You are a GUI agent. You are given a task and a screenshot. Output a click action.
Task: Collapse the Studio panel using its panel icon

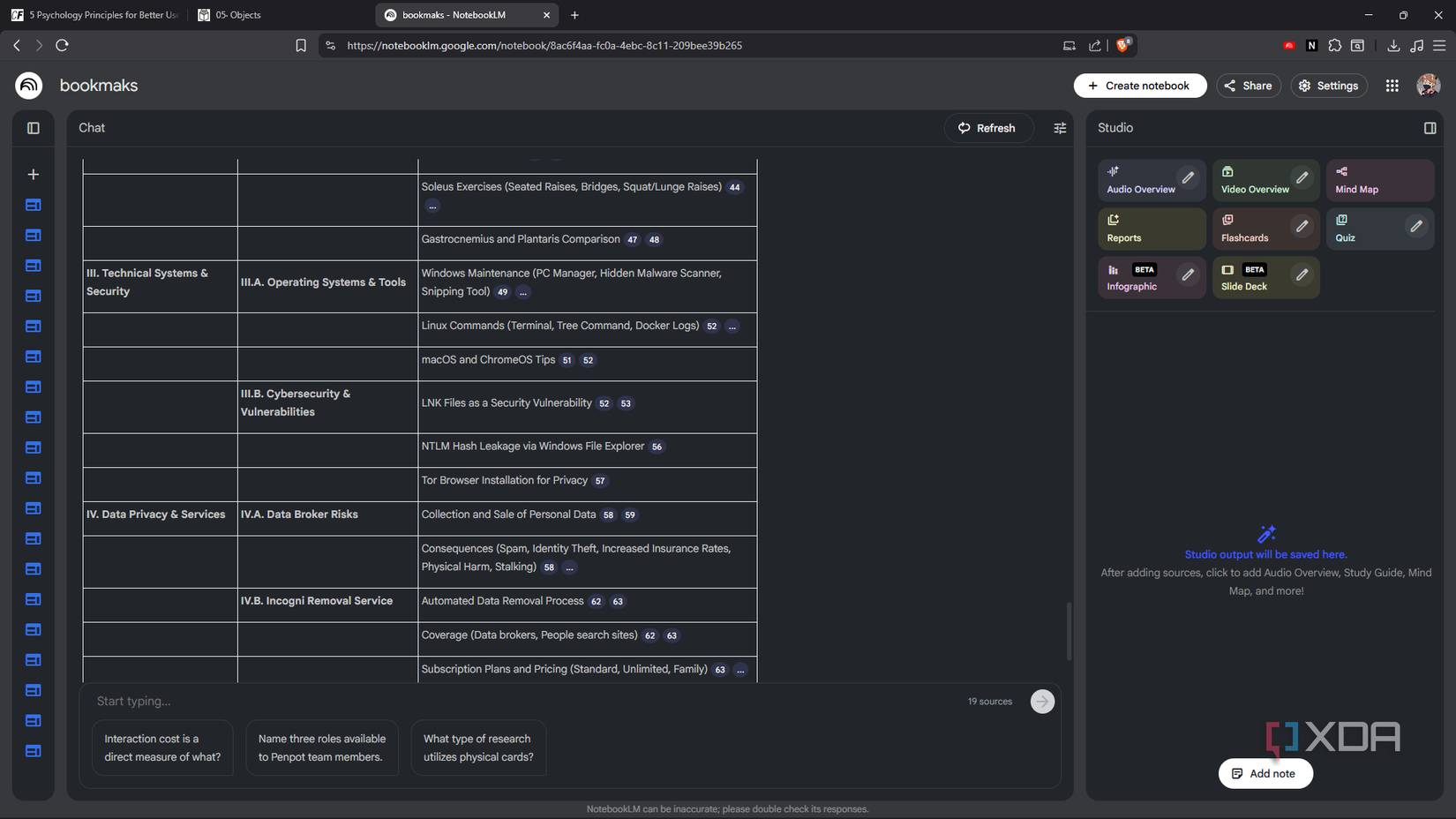click(1430, 127)
